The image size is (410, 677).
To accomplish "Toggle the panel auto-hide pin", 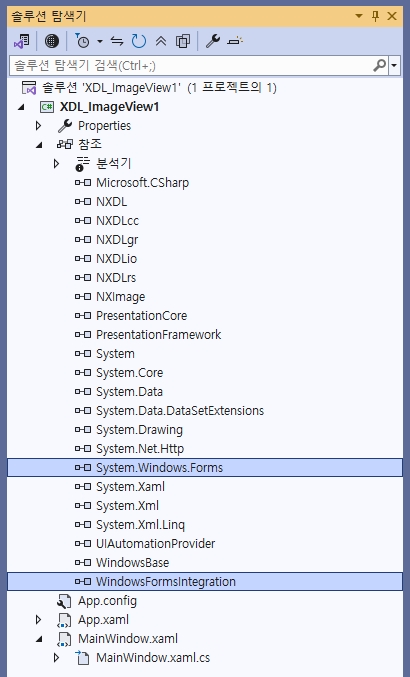I will (x=375, y=16).
